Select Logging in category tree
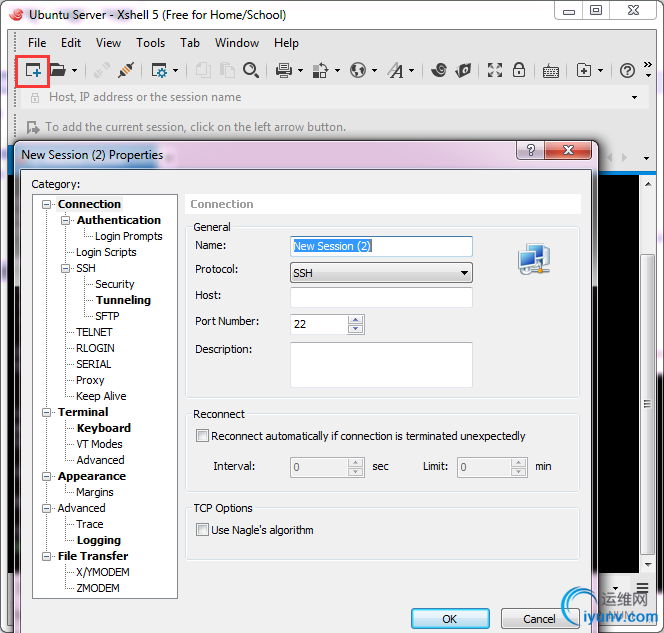664x633 pixels. click(99, 540)
